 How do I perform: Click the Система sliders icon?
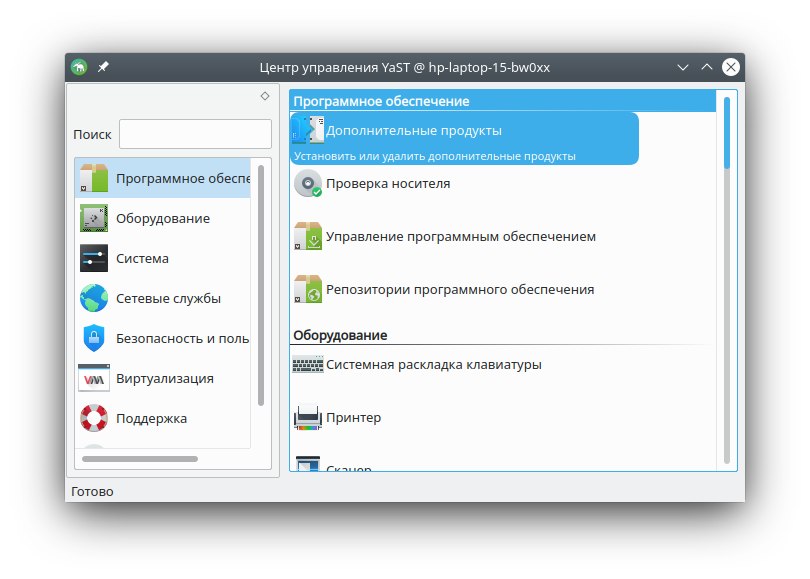(94, 258)
